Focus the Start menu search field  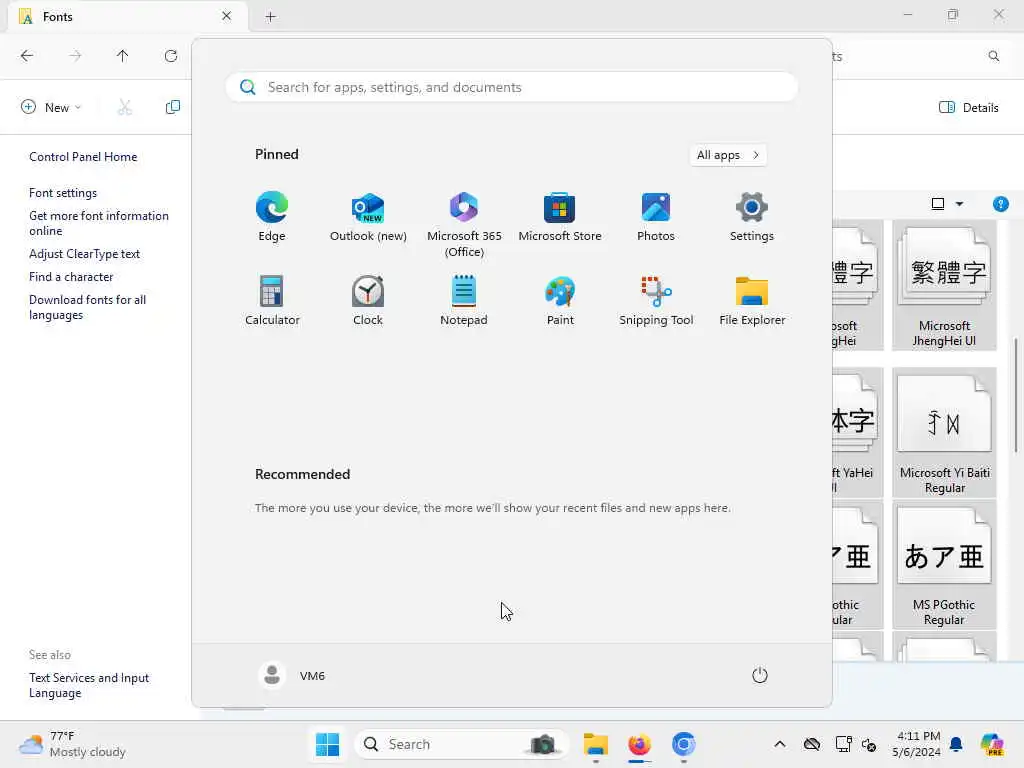point(511,87)
